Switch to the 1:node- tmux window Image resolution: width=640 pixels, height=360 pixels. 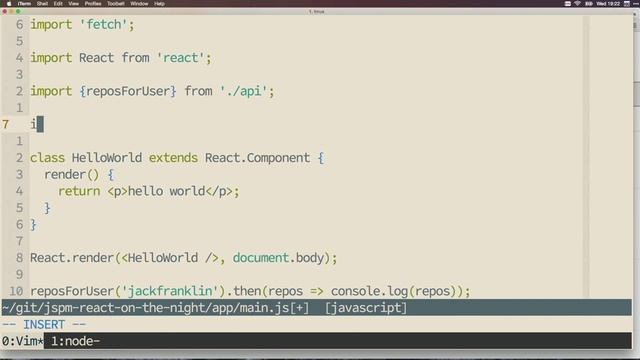click(x=75, y=341)
